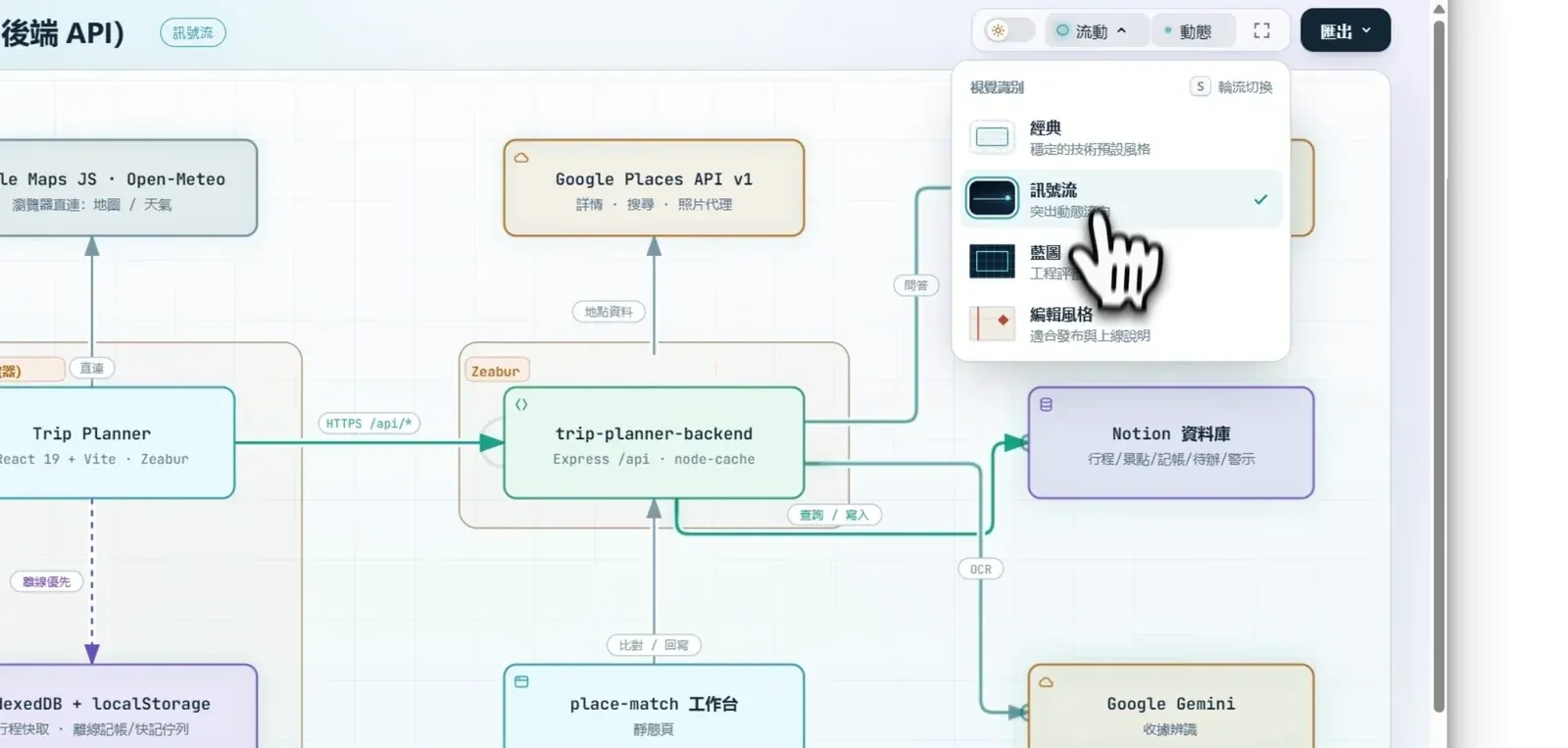Image resolution: width=1568 pixels, height=748 pixels.
Task: Open the 匯出 export dropdown
Action: tap(1345, 30)
